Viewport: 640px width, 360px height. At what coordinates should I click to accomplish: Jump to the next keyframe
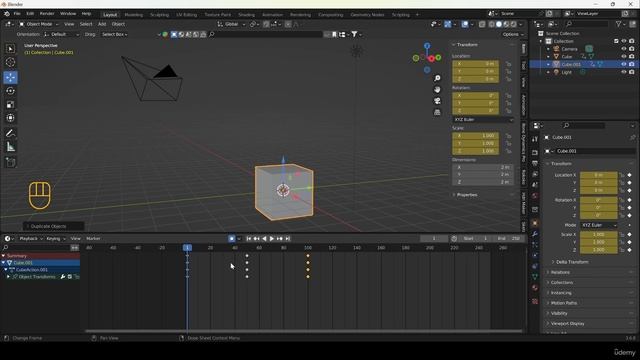point(280,239)
